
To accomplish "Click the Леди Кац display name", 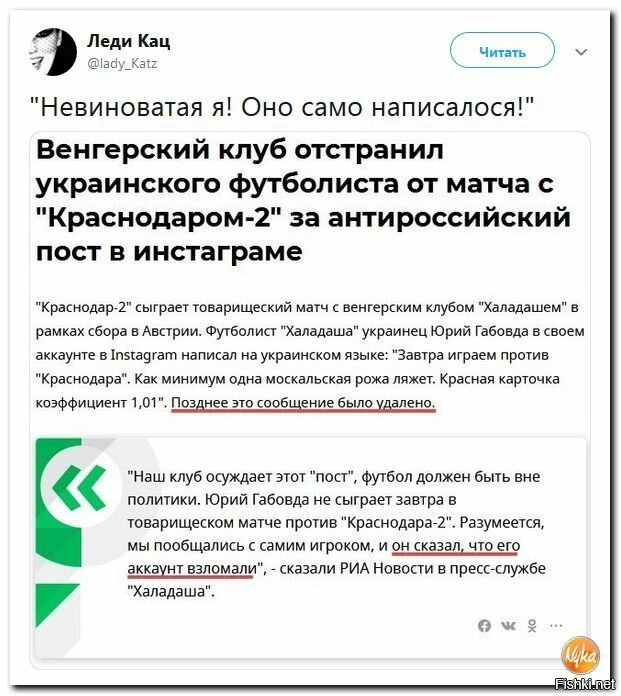I will [129, 41].
